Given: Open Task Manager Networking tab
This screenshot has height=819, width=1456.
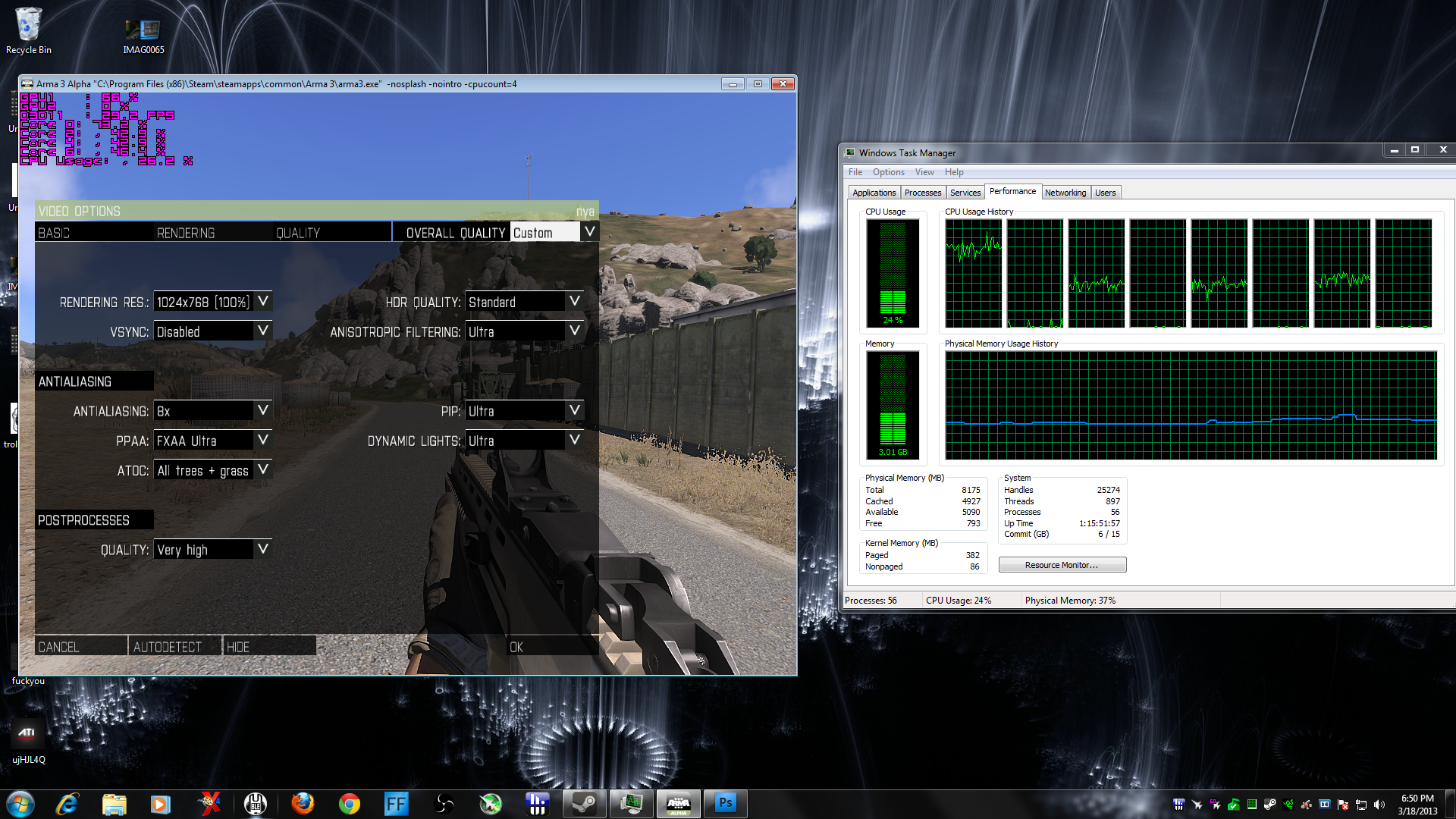Looking at the screenshot, I should point(1065,193).
